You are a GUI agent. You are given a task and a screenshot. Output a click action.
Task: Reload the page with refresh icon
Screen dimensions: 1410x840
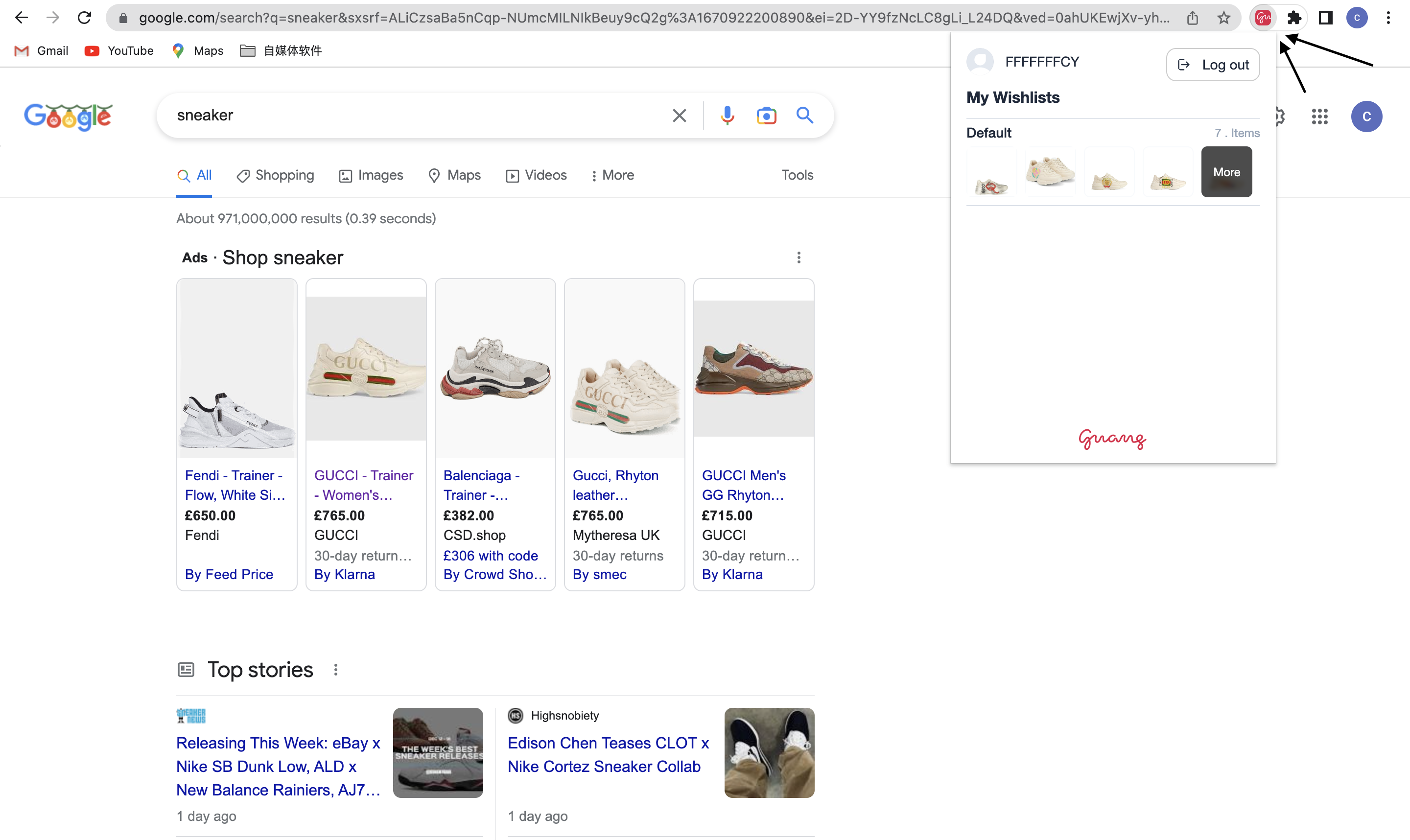tap(84, 18)
